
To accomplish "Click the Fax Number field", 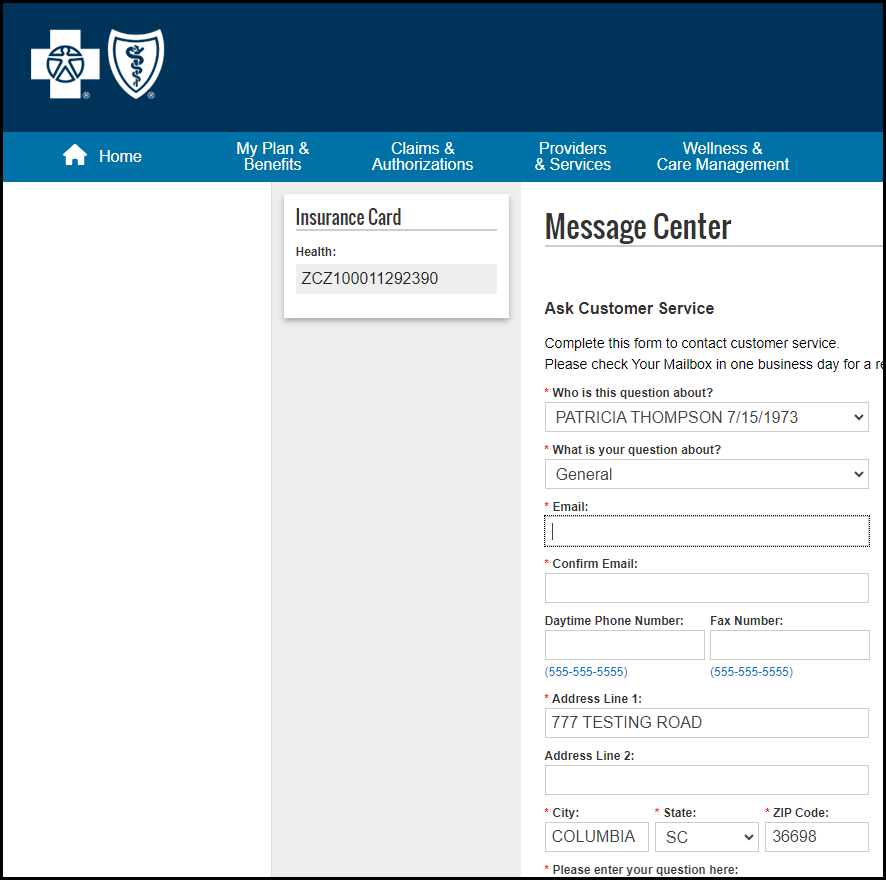I will [789, 645].
